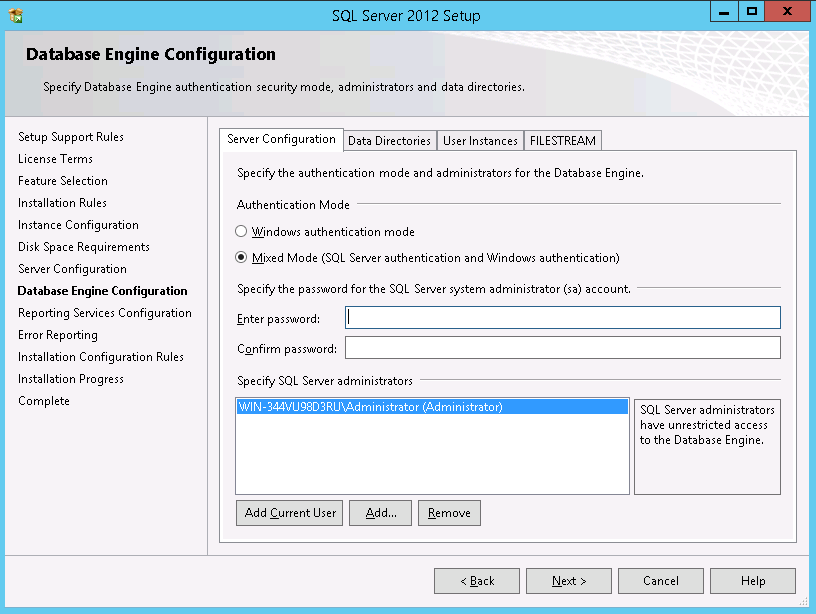Click the Add Current User button
Screen dimensions: 816x614
point(289,513)
